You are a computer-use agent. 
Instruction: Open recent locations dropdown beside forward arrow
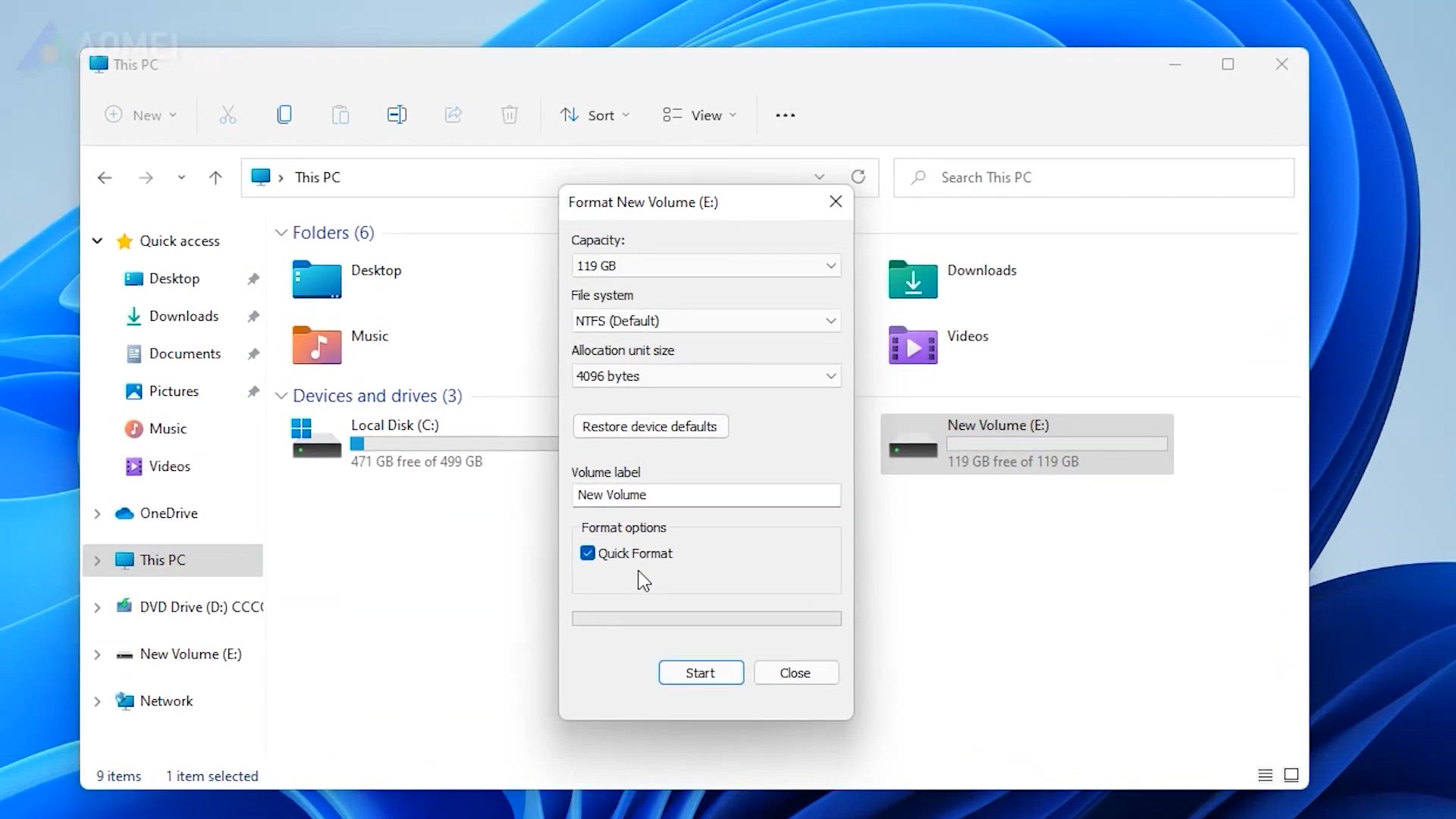(x=181, y=177)
